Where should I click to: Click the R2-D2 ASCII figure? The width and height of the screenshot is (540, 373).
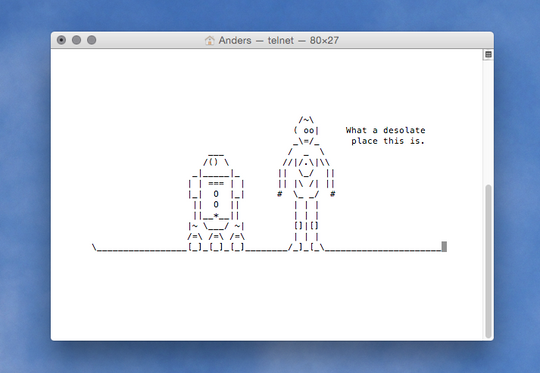click(x=216, y=202)
